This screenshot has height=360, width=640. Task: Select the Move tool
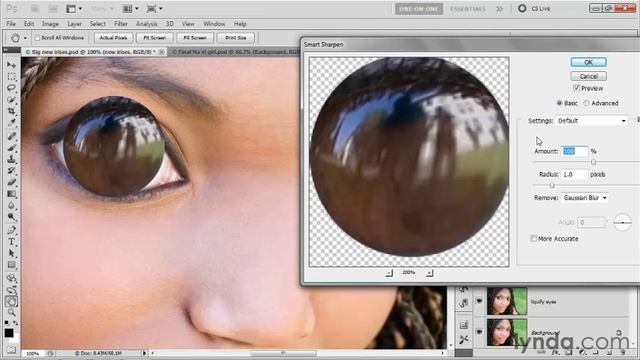(11, 65)
